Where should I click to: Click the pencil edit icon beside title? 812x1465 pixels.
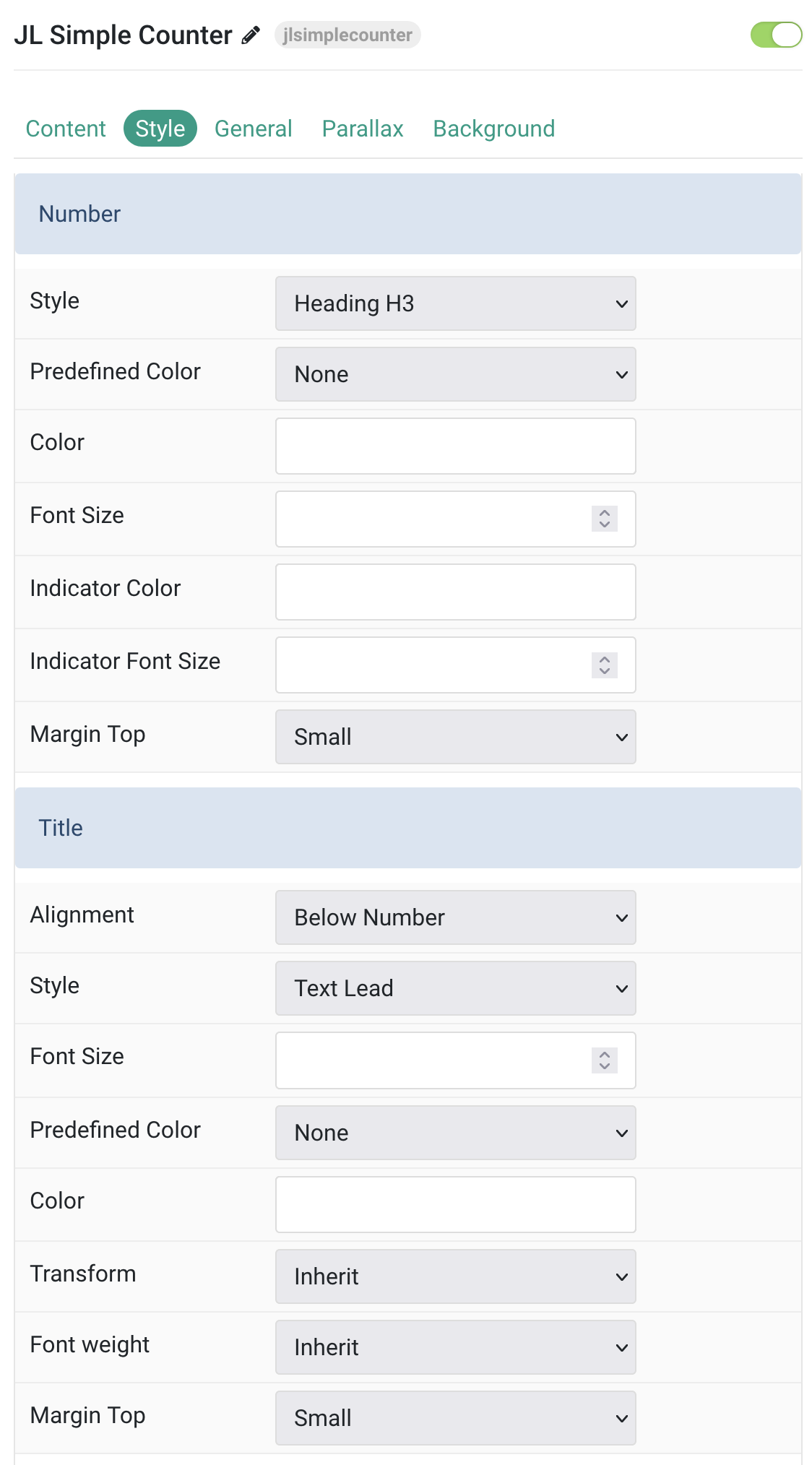tap(251, 35)
